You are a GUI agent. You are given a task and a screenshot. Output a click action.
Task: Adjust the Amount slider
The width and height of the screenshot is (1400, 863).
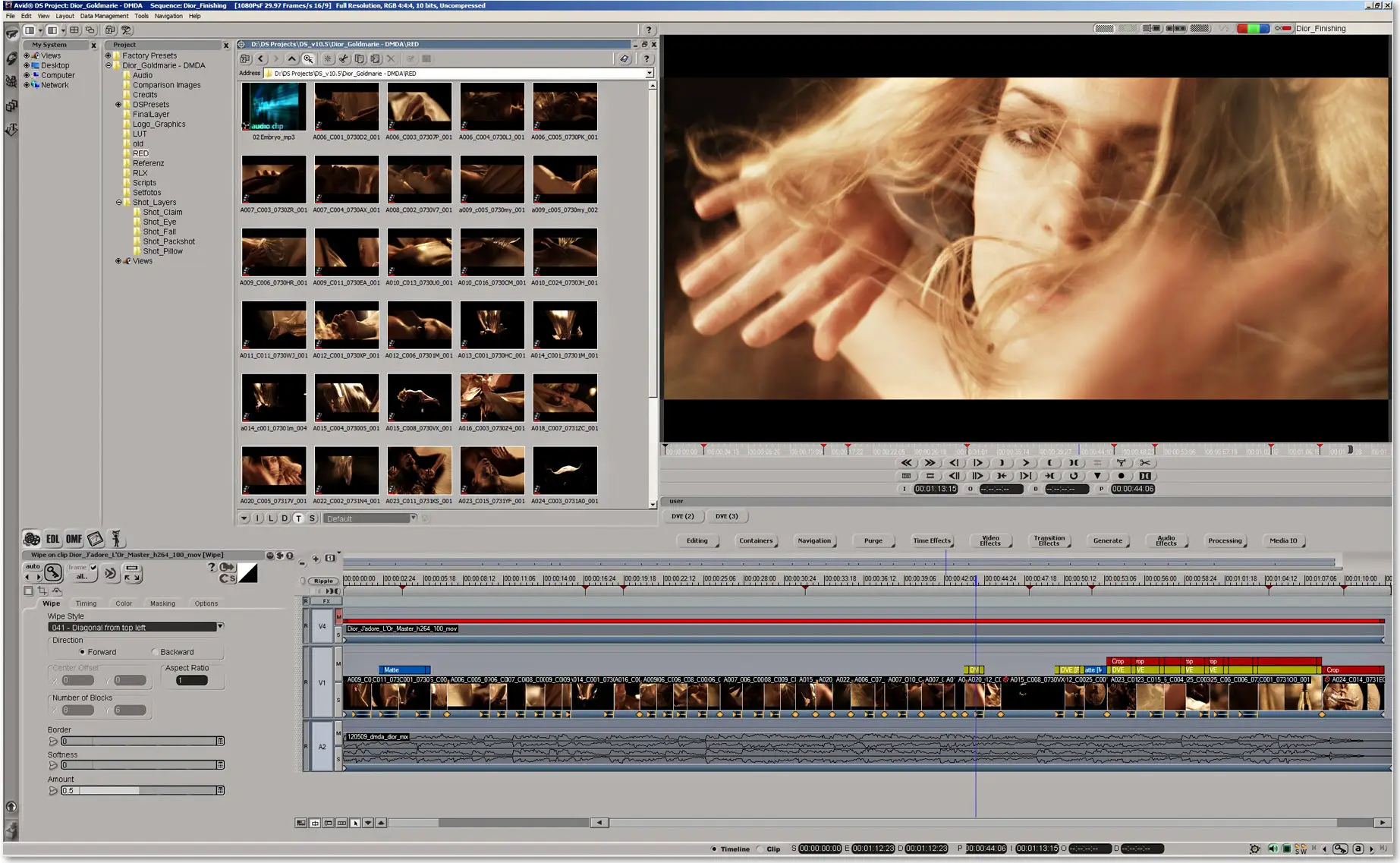click(140, 791)
